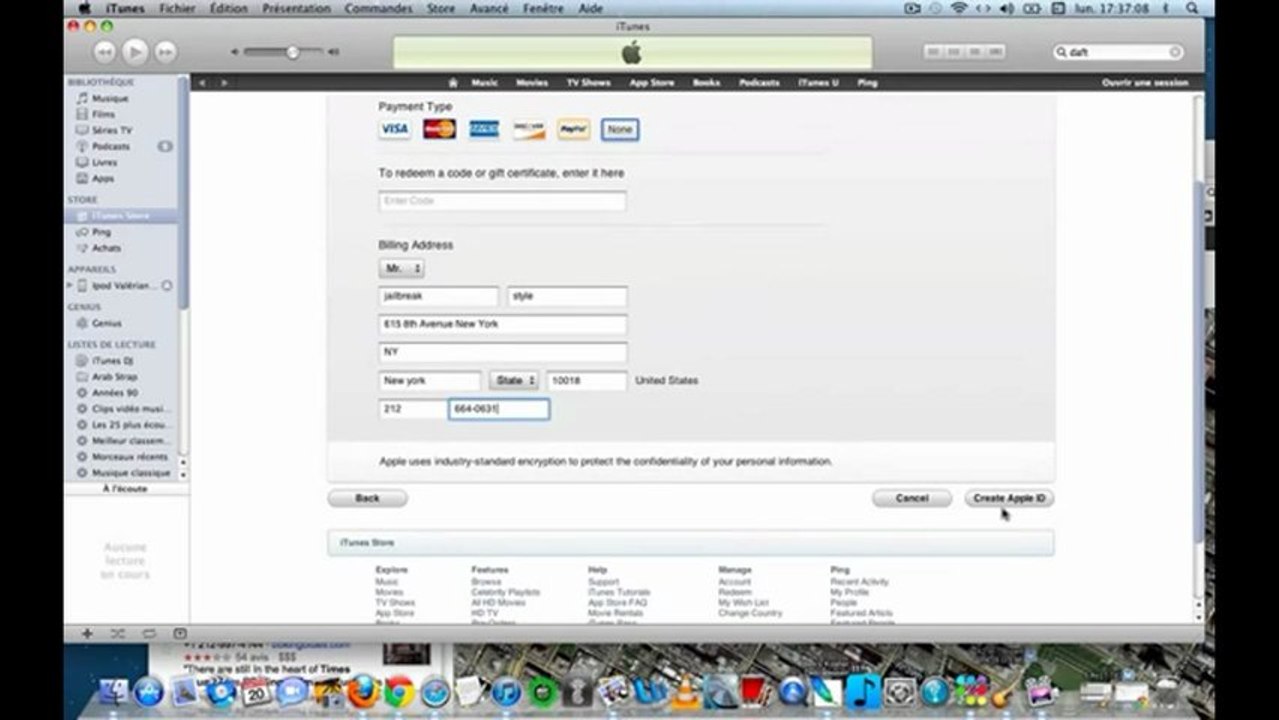This screenshot has width=1279, height=720.
Task: Open the State dropdown
Action: [x=514, y=381]
